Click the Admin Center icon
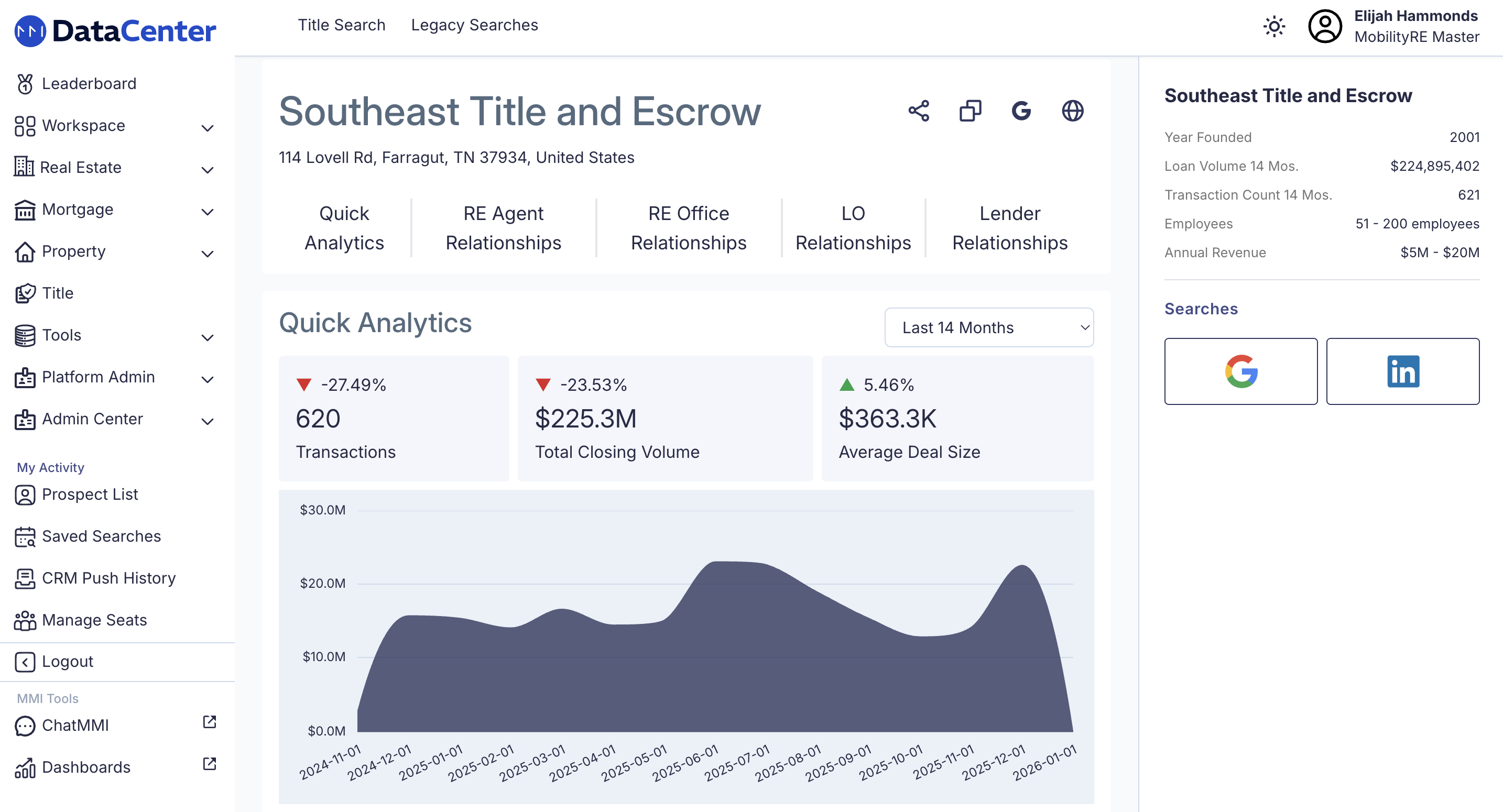The image size is (1503, 812). point(25,420)
